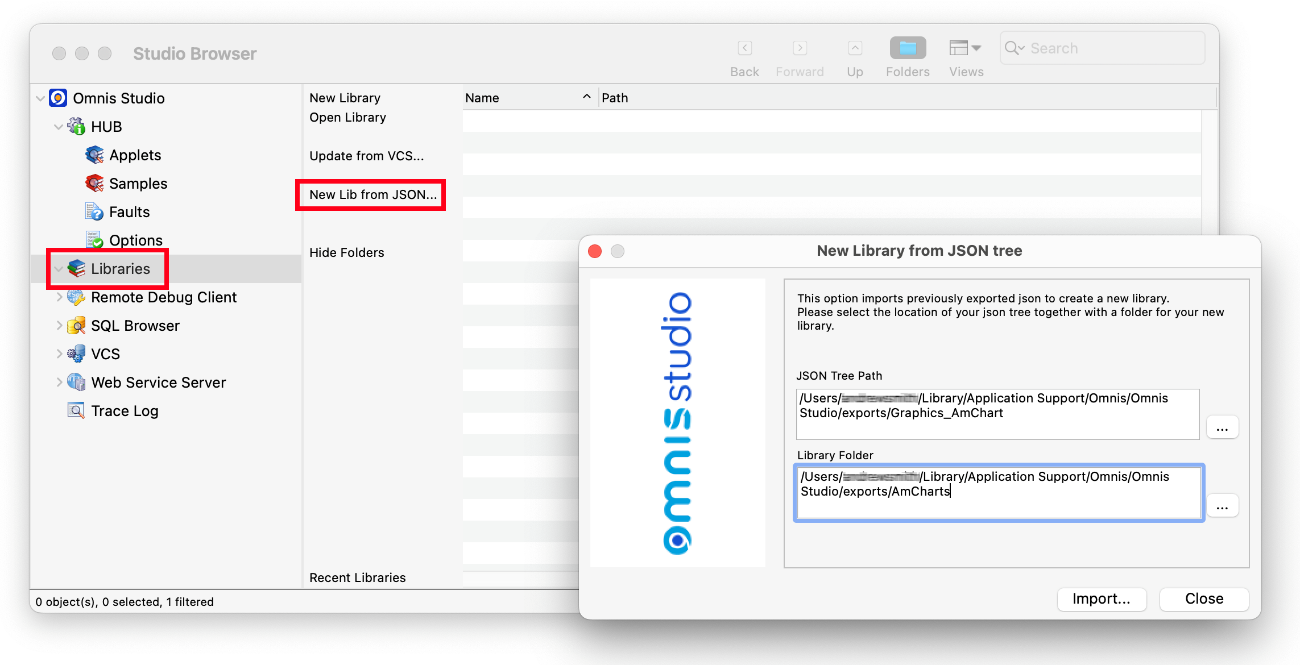Click the Applets icon in the tree
The height and width of the screenshot is (665, 1300).
point(95,155)
